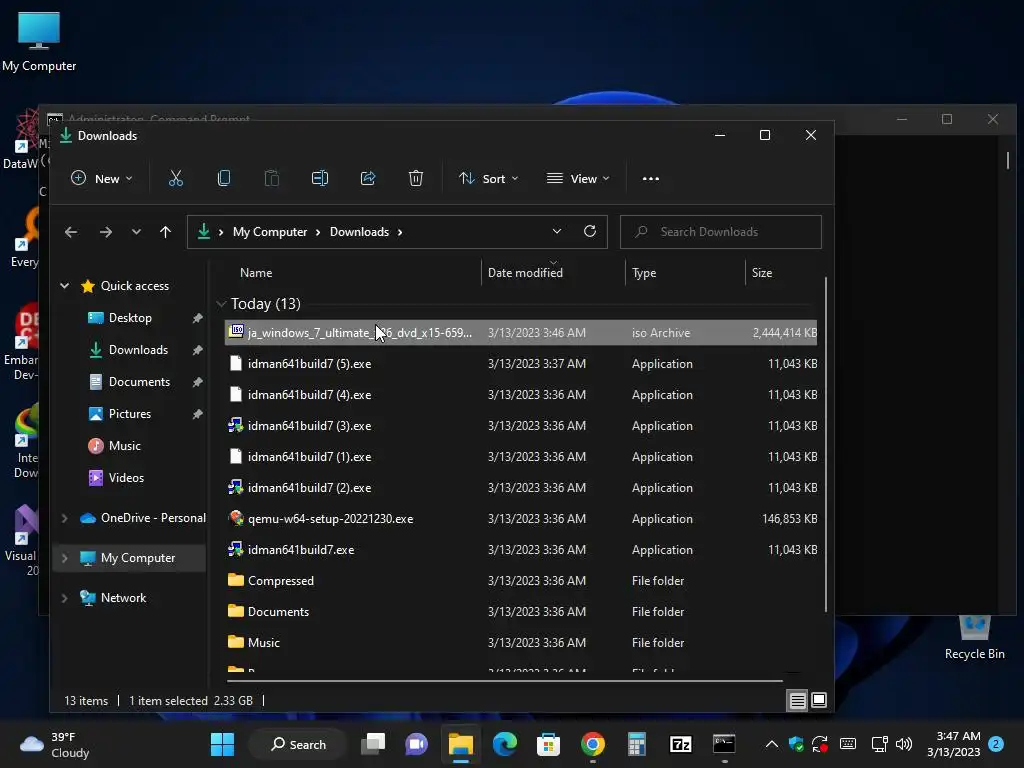1024x768 pixels.
Task: Select Desktop in Quick access
Action: coord(130,318)
